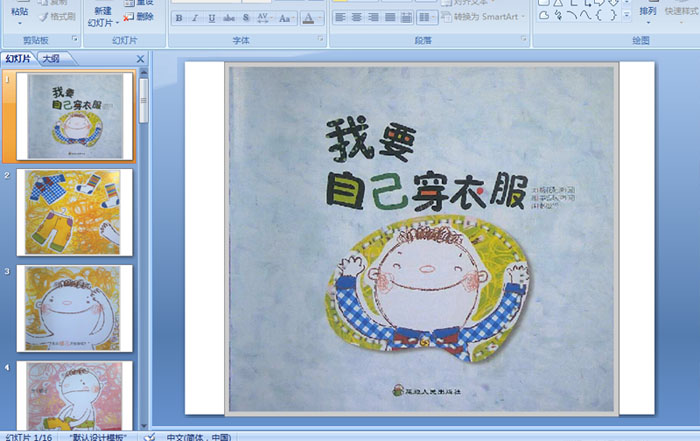Select the curve shape

click(585, 15)
